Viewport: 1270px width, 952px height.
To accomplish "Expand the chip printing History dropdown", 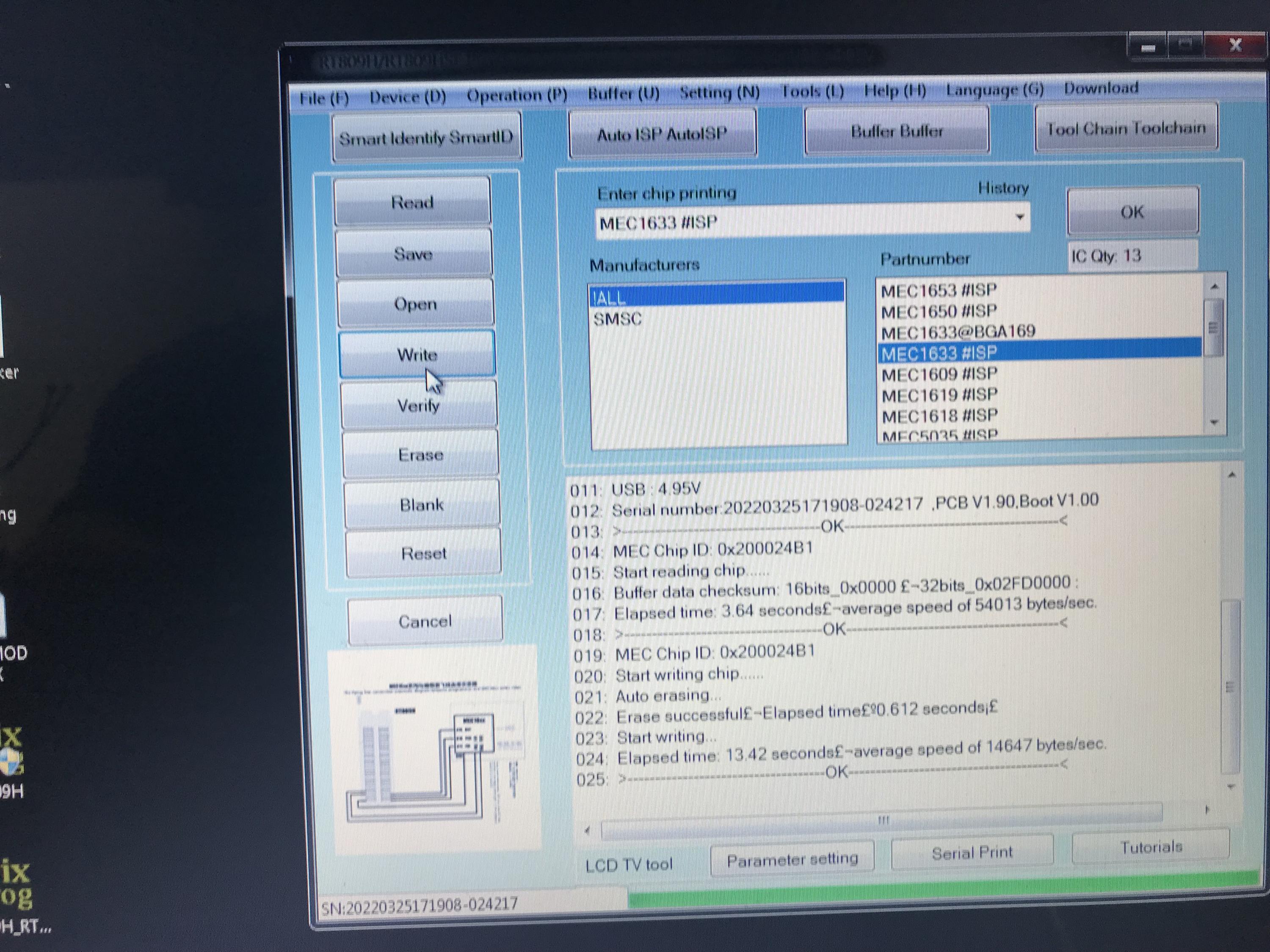I will pyautogui.click(x=1020, y=217).
